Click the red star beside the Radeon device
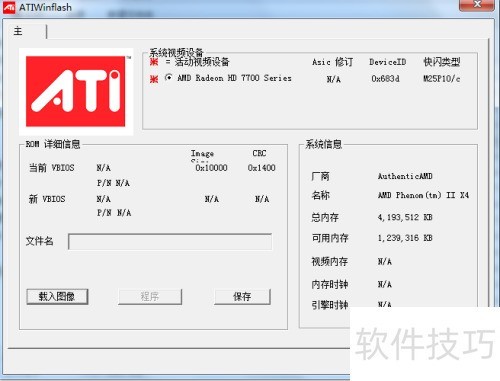500x381 pixels. 154,79
